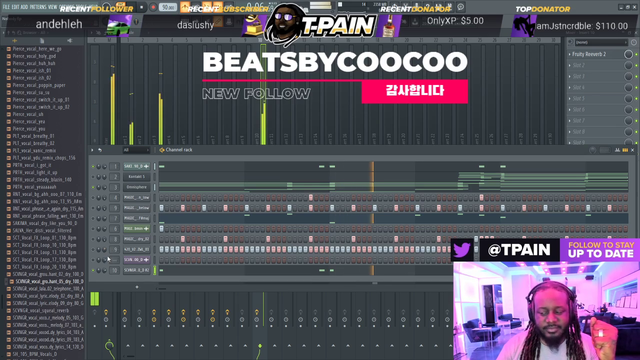The image size is (640, 360).
Task: Enable the first step of channel 8 row
Action: (162, 239)
